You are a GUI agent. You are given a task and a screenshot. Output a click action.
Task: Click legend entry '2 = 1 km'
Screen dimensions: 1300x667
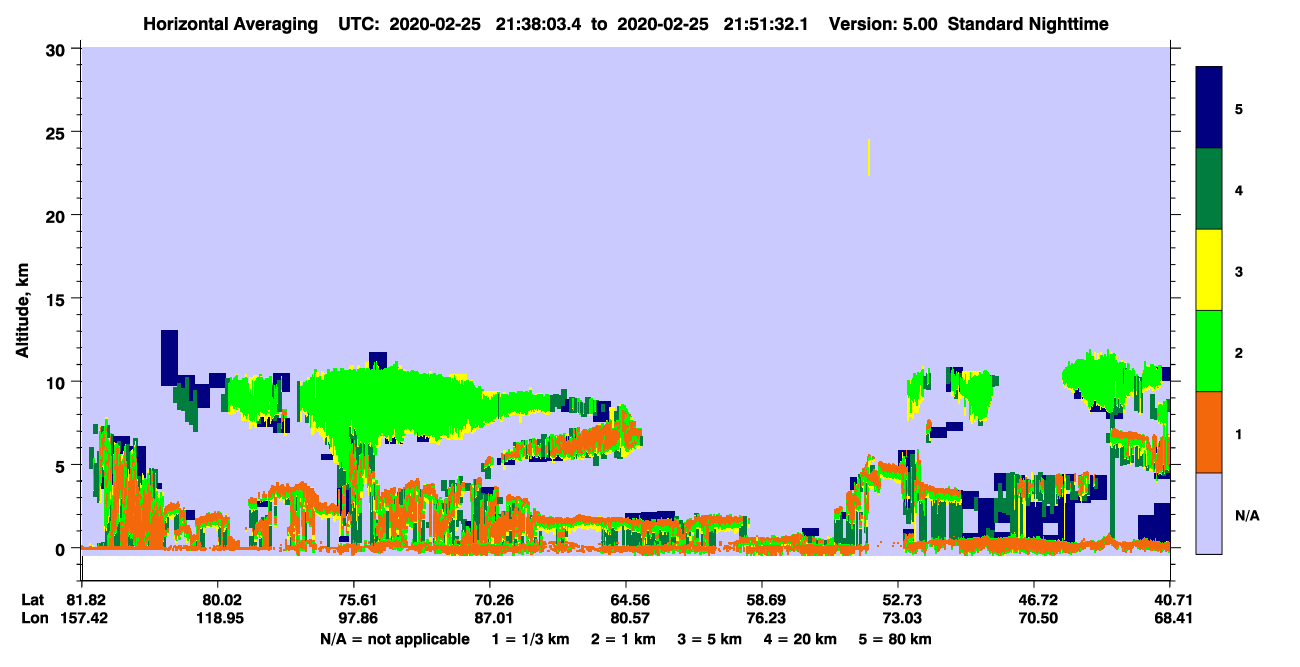(x=623, y=639)
